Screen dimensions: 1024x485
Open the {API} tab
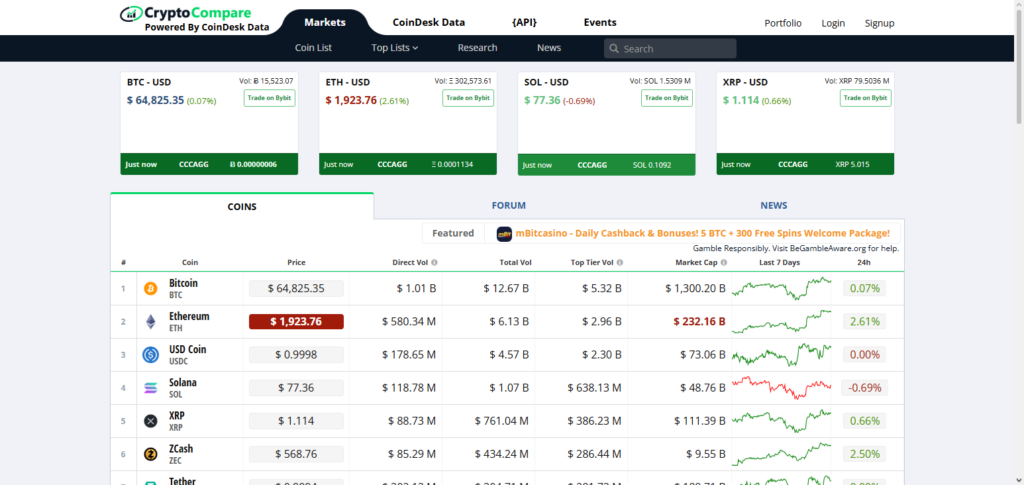[x=524, y=22]
